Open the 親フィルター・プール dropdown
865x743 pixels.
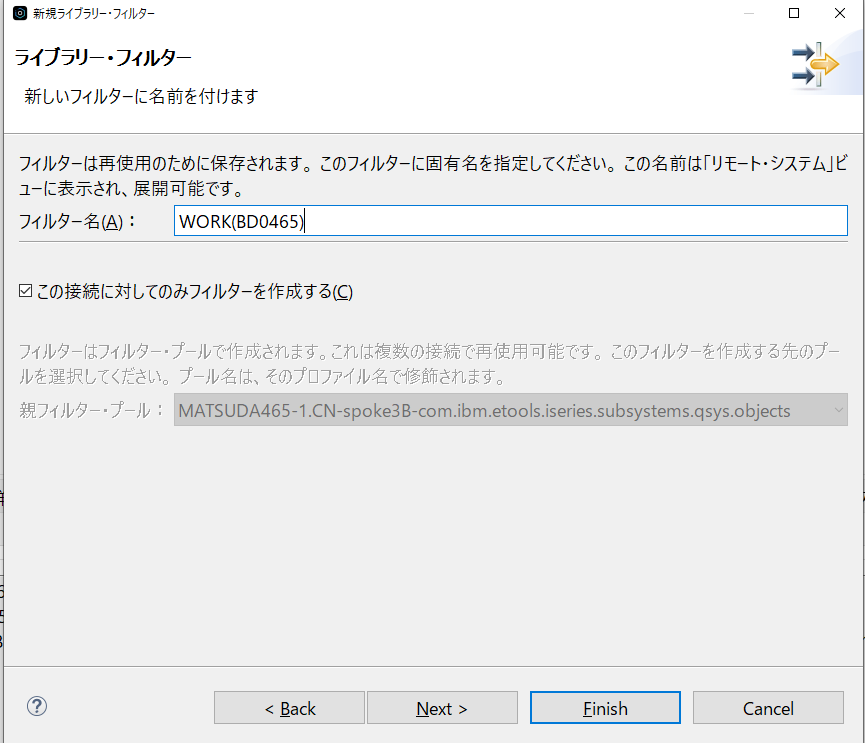click(x=510, y=410)
